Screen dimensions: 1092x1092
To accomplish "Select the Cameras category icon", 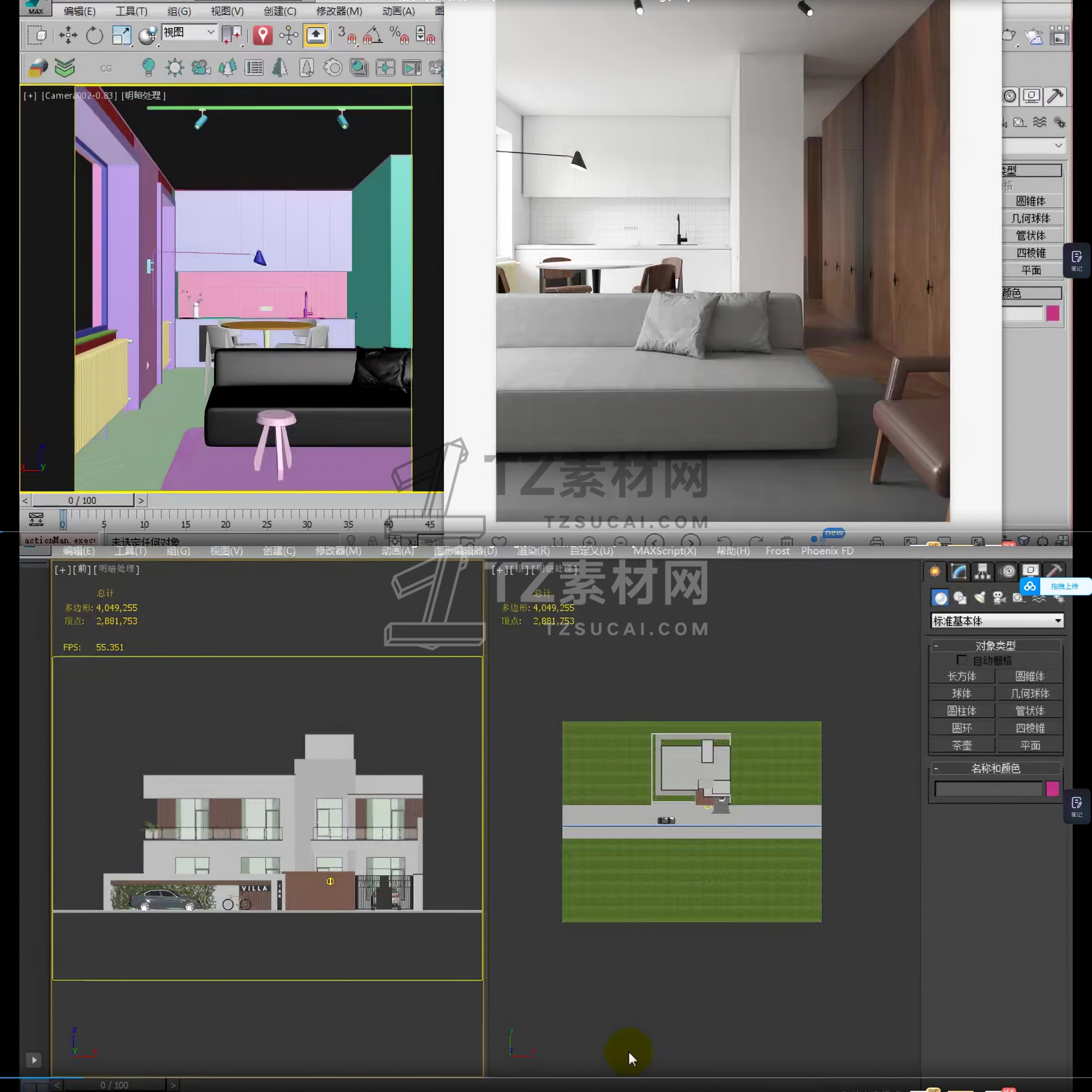I will tap(999, 598).
